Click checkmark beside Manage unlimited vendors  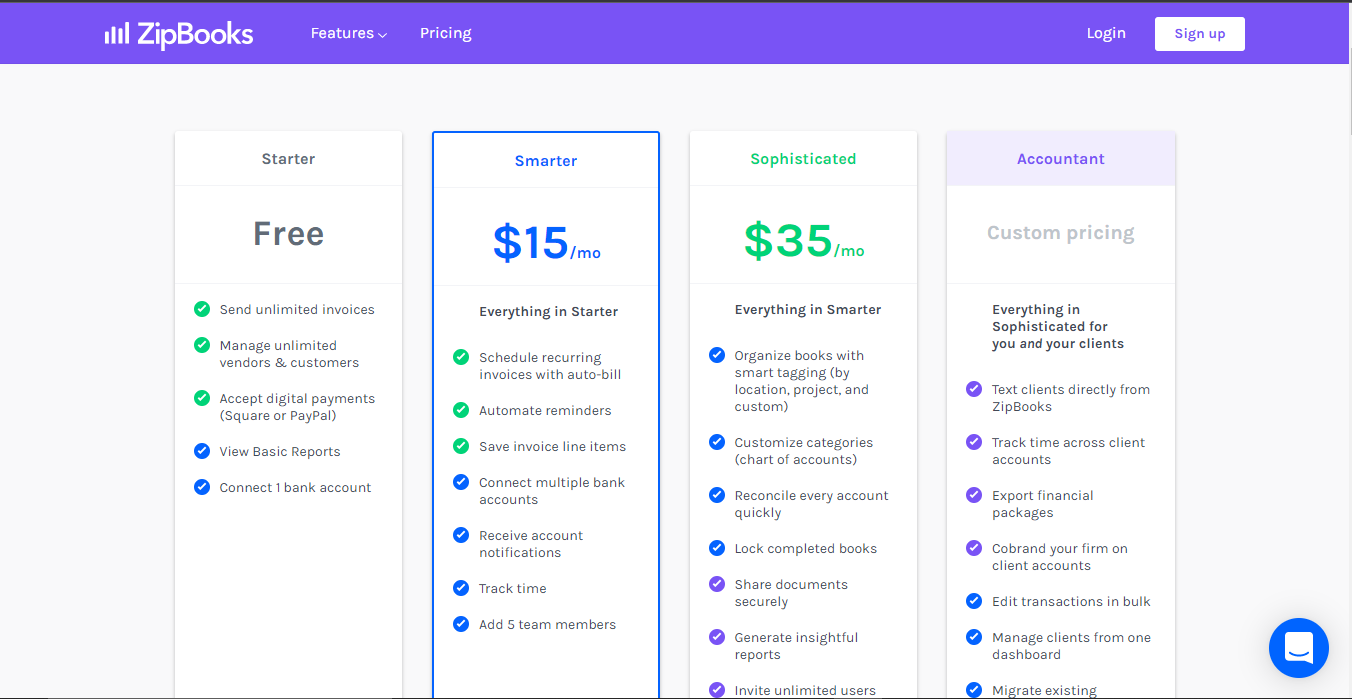click(202, 345)
